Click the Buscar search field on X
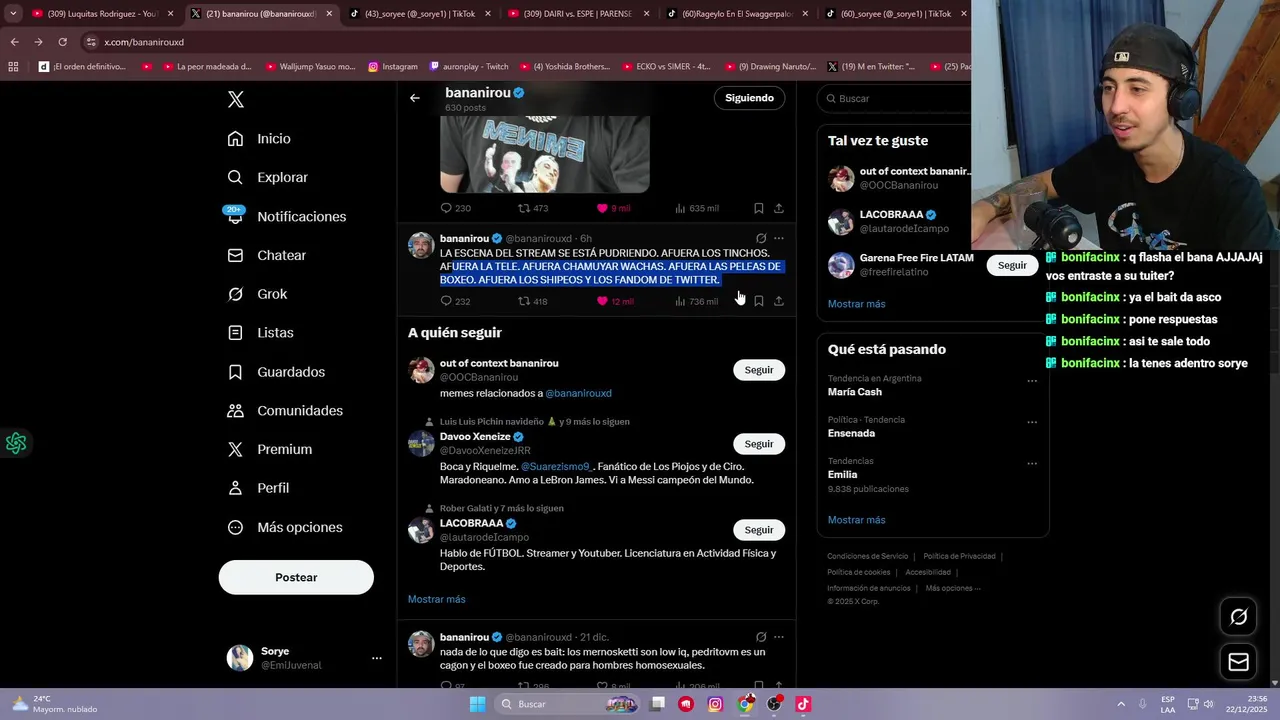The image size is (1280, 720). pos(897,98)
